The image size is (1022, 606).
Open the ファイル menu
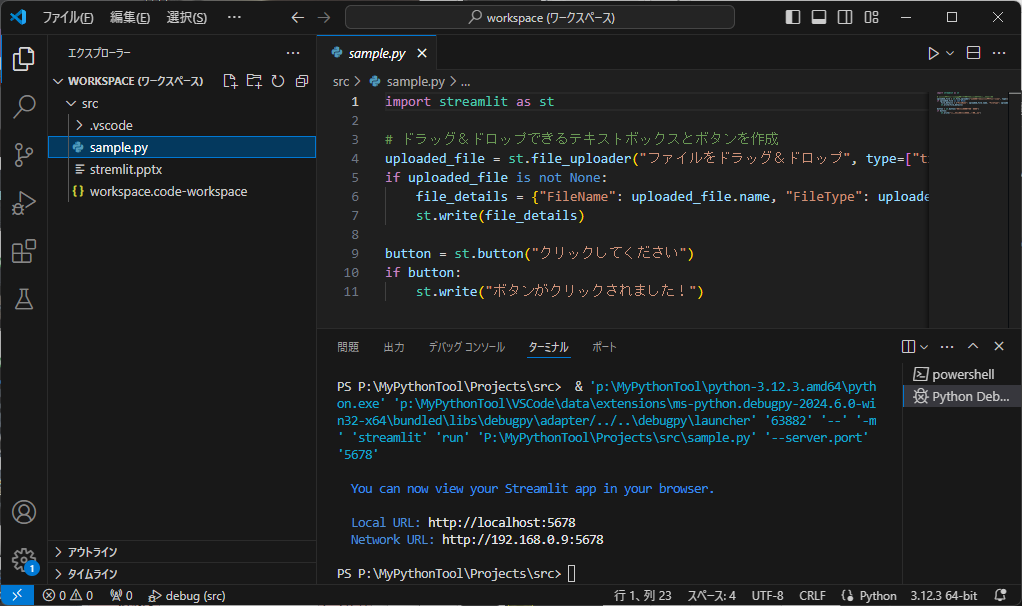67,17
